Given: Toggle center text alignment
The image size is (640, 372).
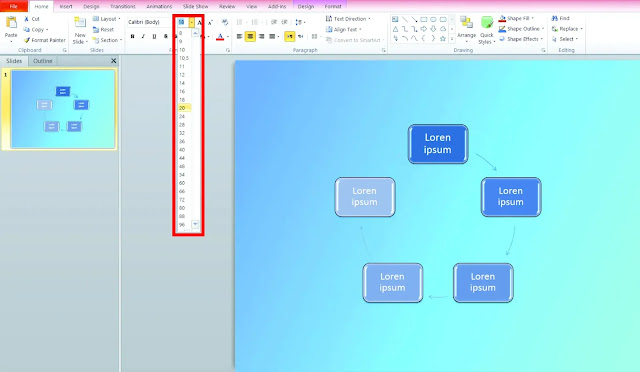Looking at the screenshot, I should (x=250, y=36).
